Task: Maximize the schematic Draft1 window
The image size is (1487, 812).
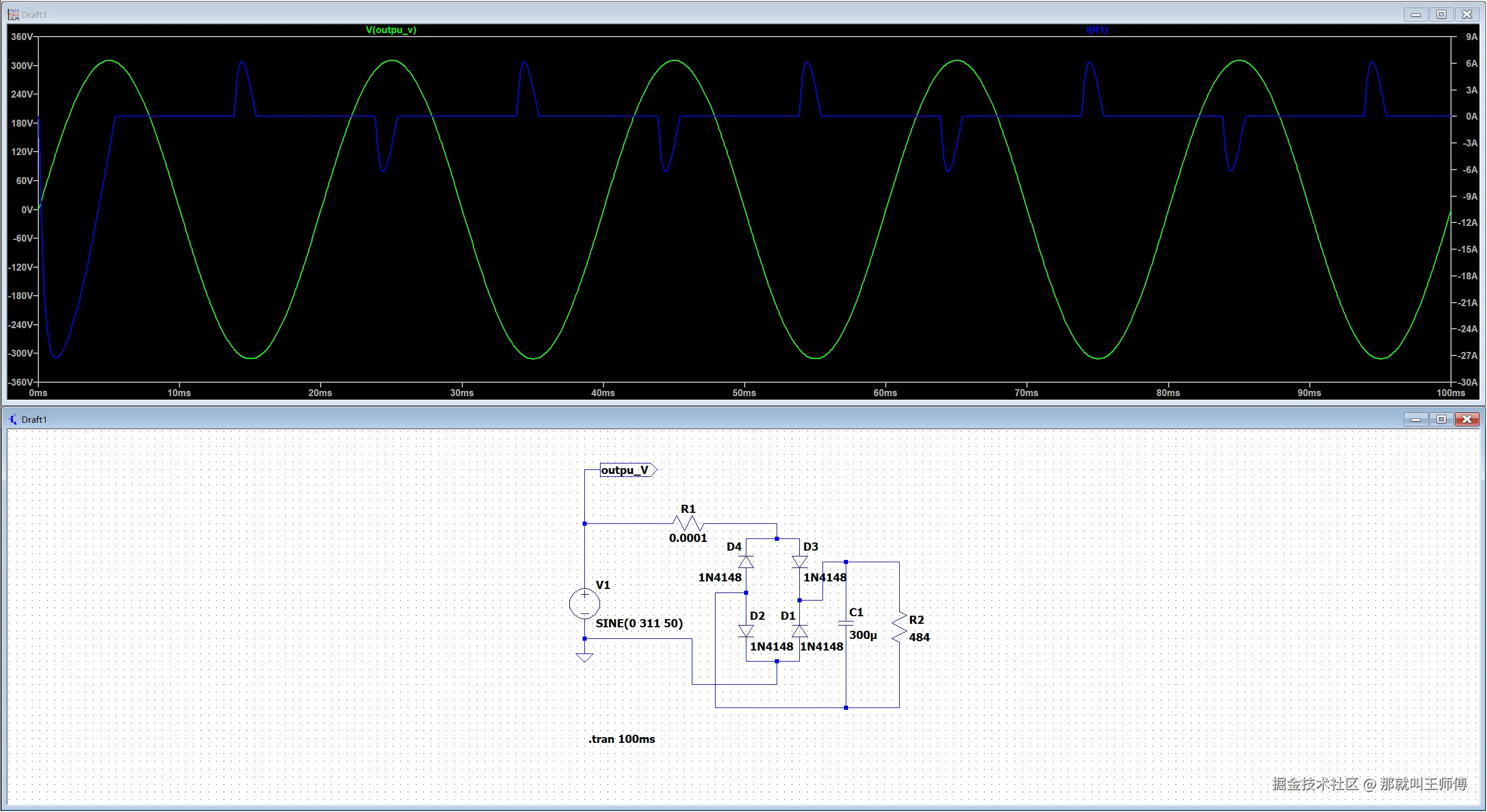Action: (1441, 419)
